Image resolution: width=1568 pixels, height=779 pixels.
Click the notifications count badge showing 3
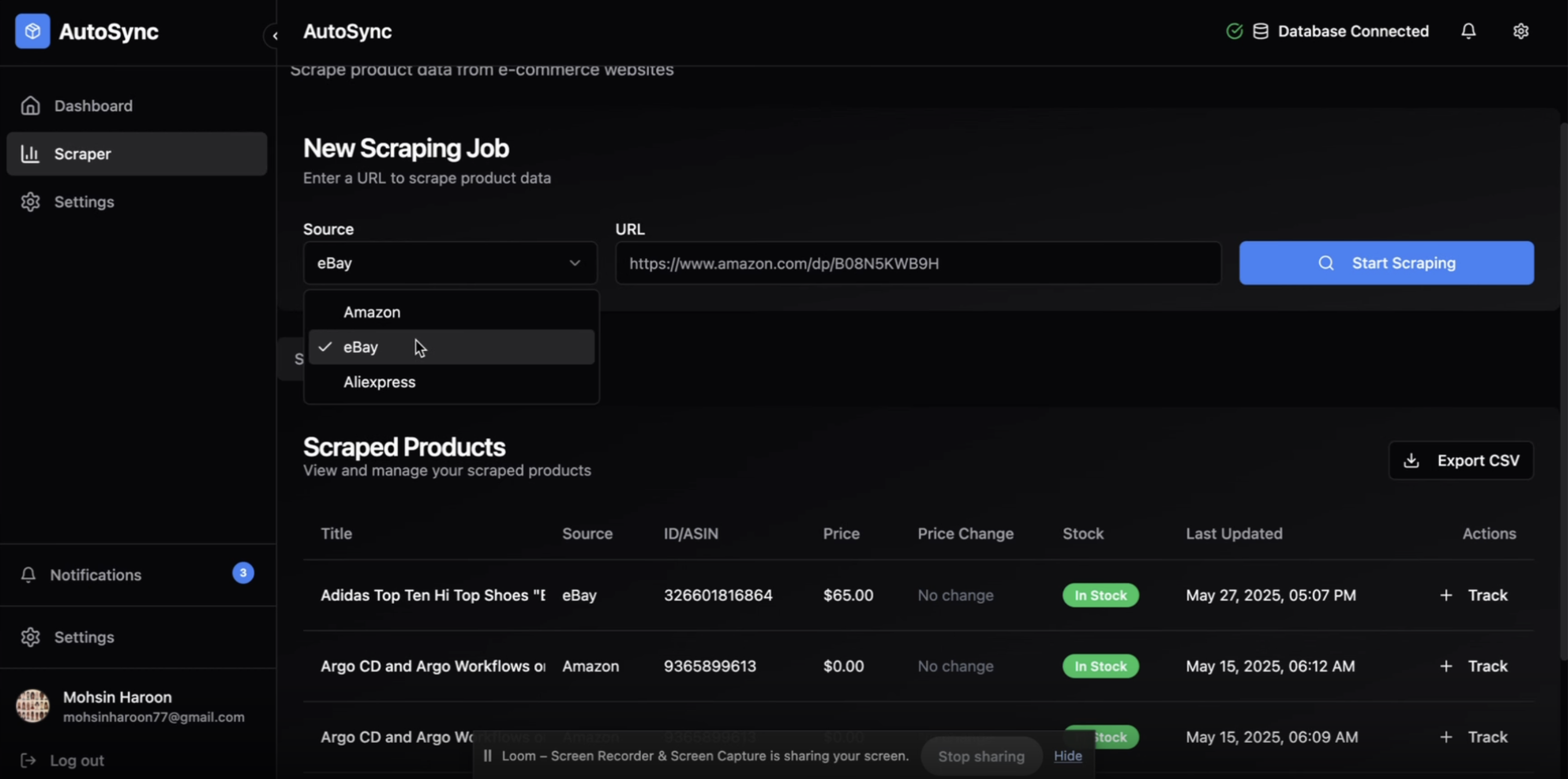coord(243,573)
